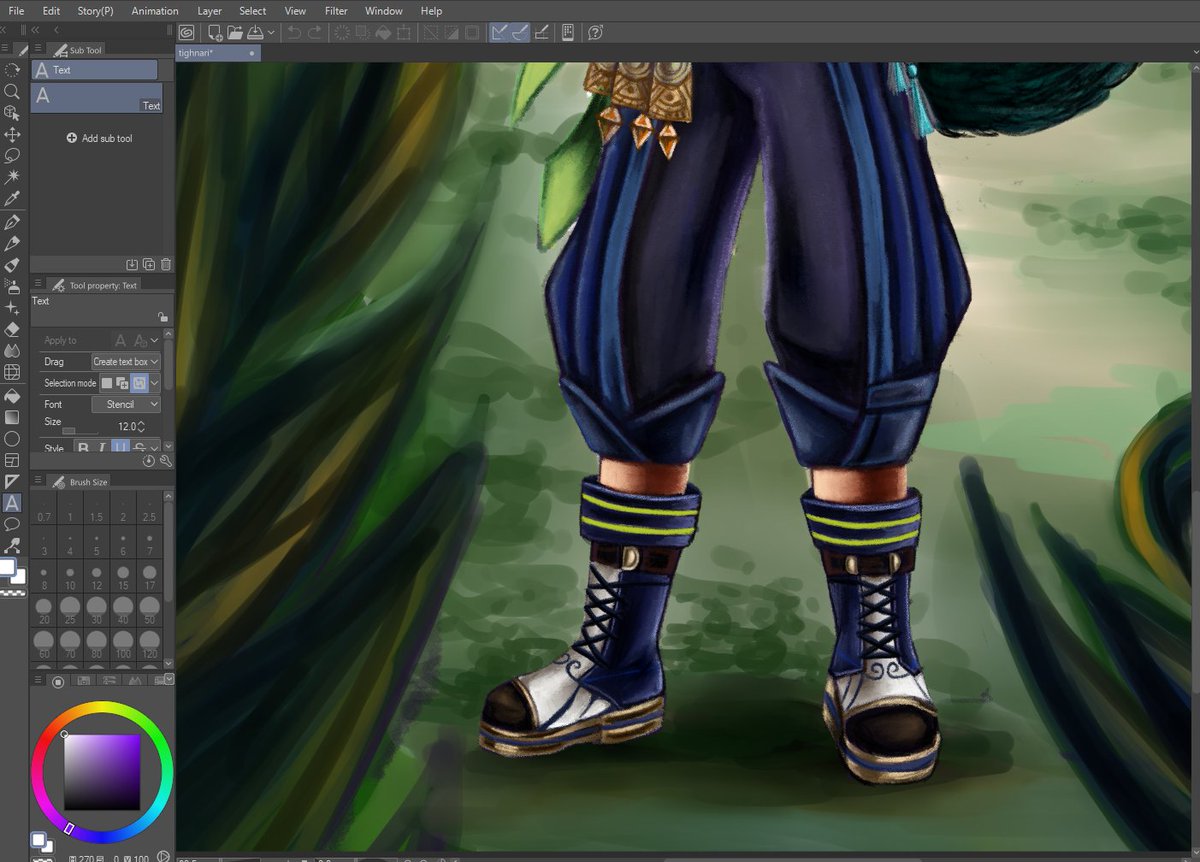1200x862 pixels.
Task: Select the Frame border tool
Action: point(12,460)
